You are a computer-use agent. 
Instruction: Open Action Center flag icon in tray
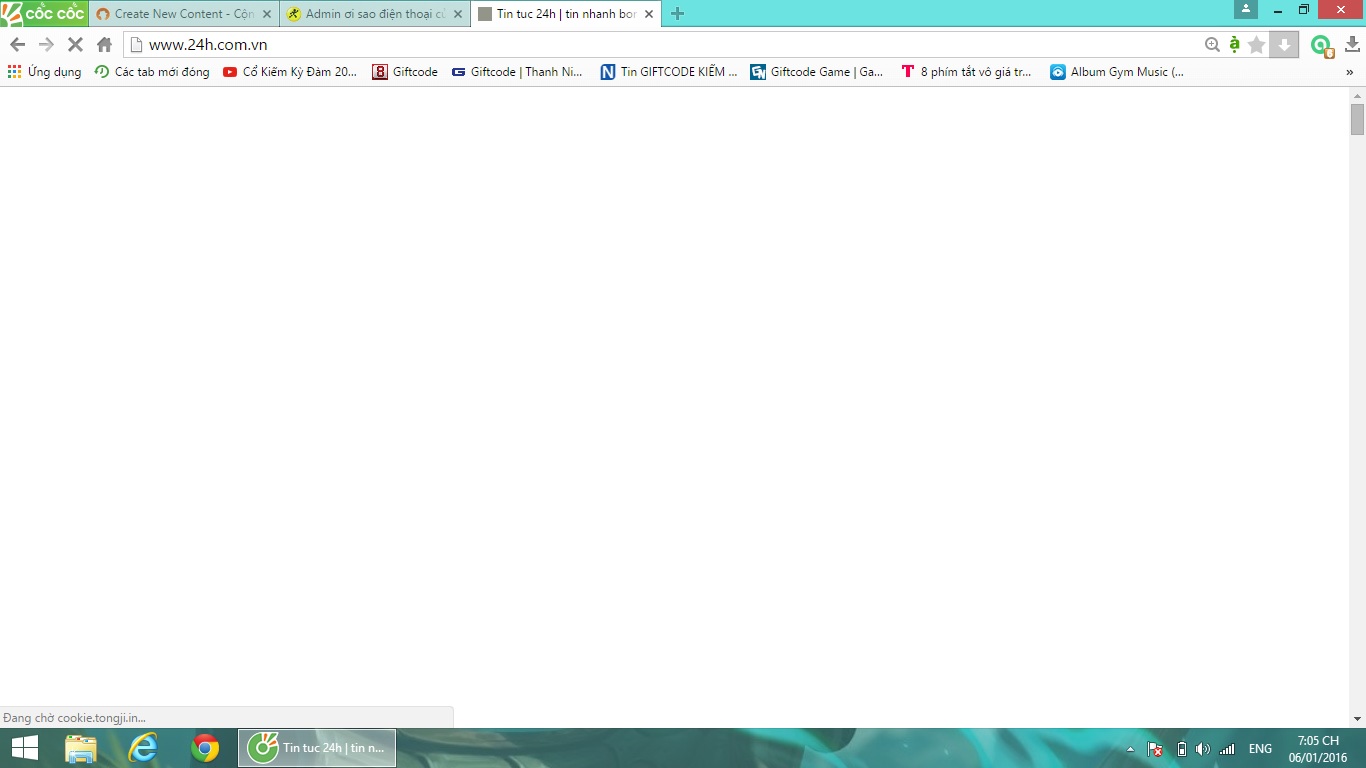(1155, 749)
